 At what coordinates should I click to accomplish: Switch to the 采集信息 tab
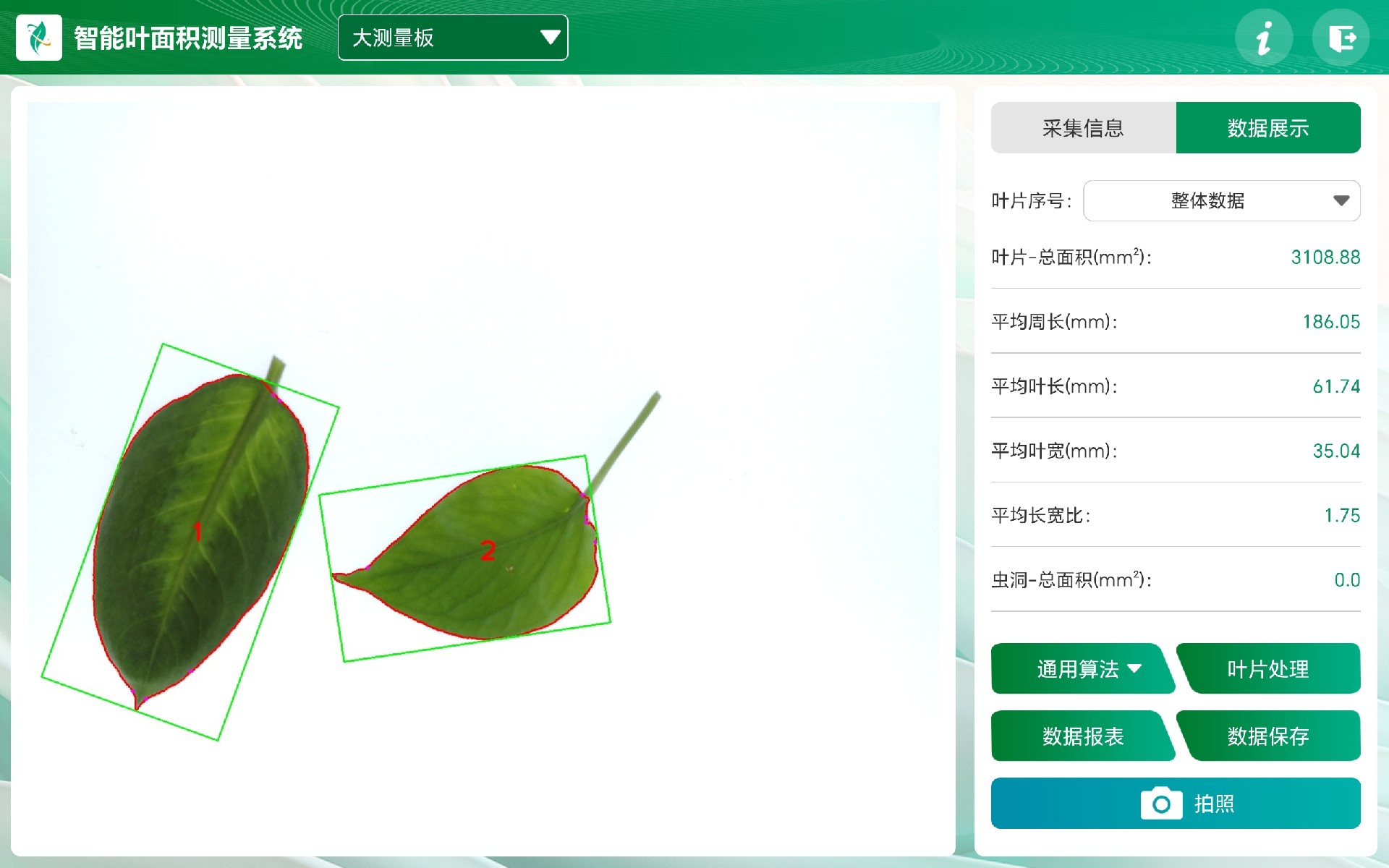[x=1083, y=128]
